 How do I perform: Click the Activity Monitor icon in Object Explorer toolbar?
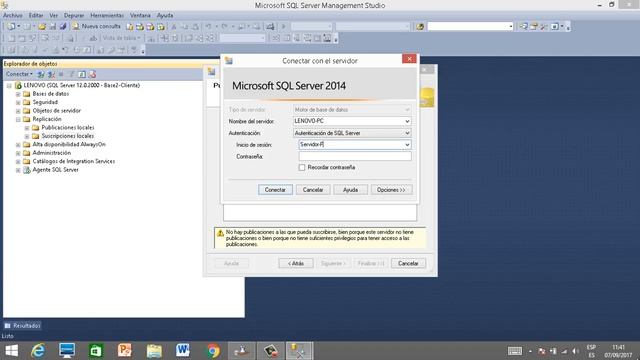(93, 74)
